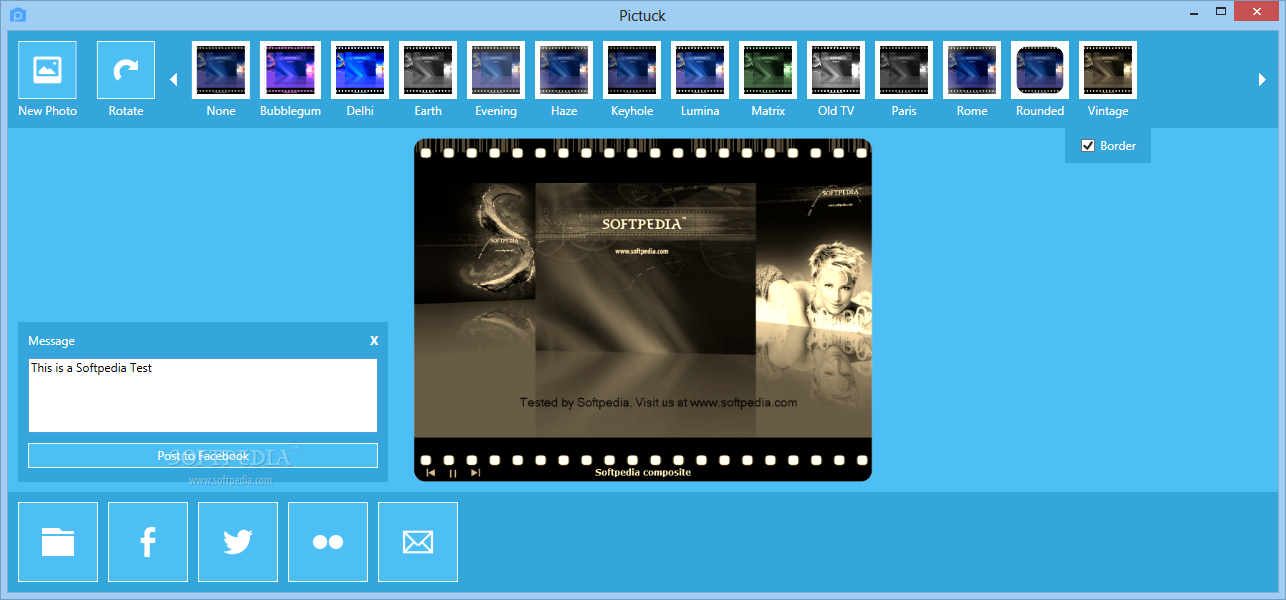This screenshot has width=1286, height=600.
Task: Click the filtered photo preview
Action: [x=643, y=310]
